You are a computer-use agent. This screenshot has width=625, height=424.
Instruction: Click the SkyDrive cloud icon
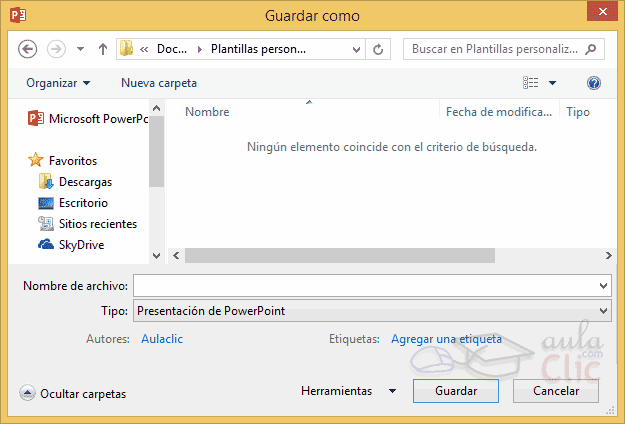tap(46, 244)
